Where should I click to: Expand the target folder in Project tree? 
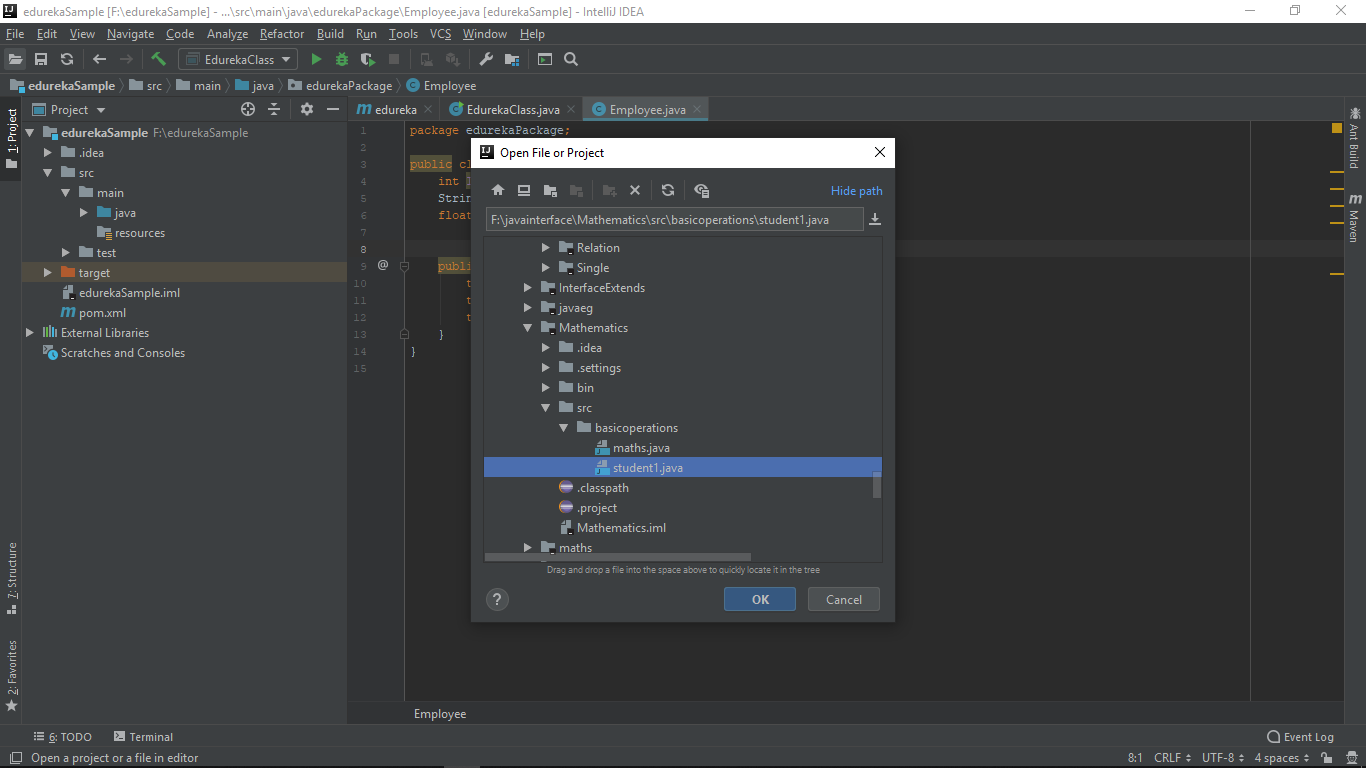click(48, 273)
